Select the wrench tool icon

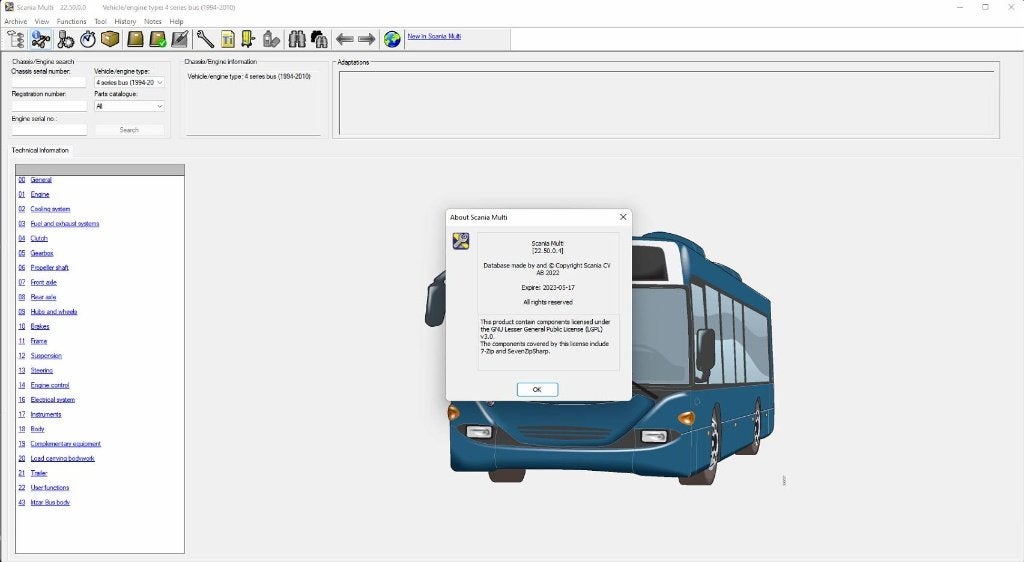tap(205, 40)
